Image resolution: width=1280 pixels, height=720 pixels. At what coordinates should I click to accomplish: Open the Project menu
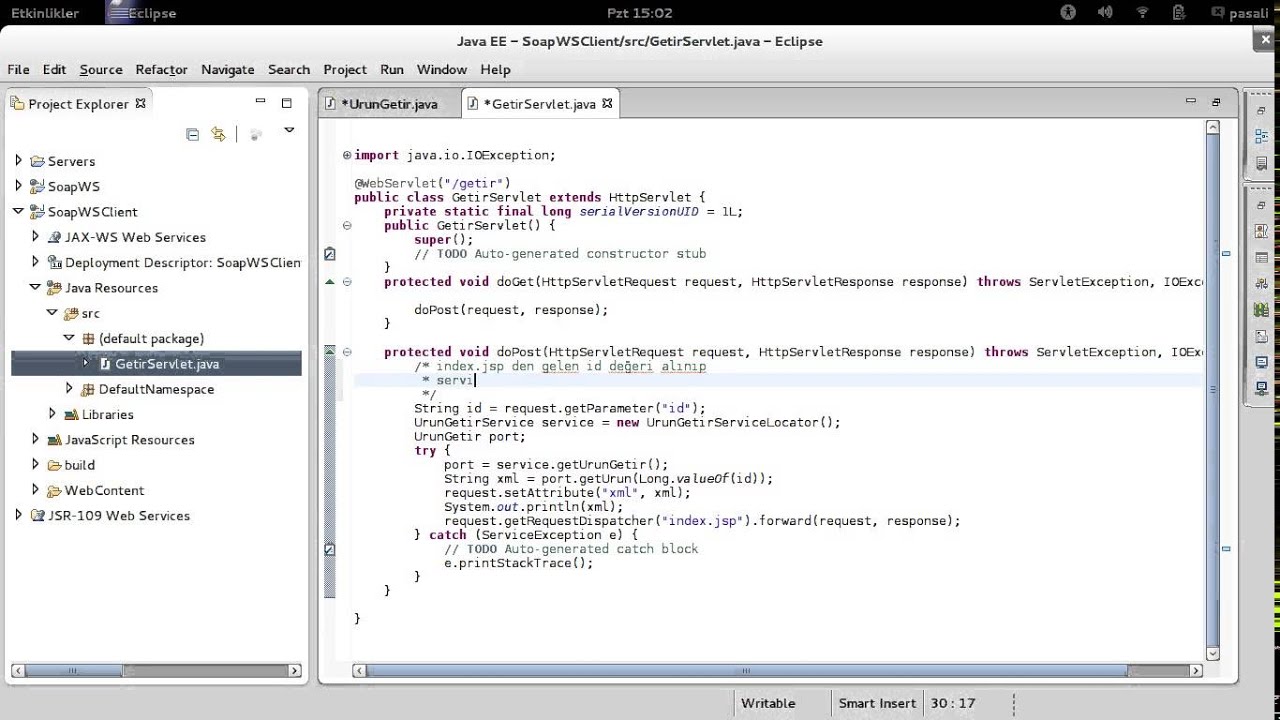click(345, 69)
